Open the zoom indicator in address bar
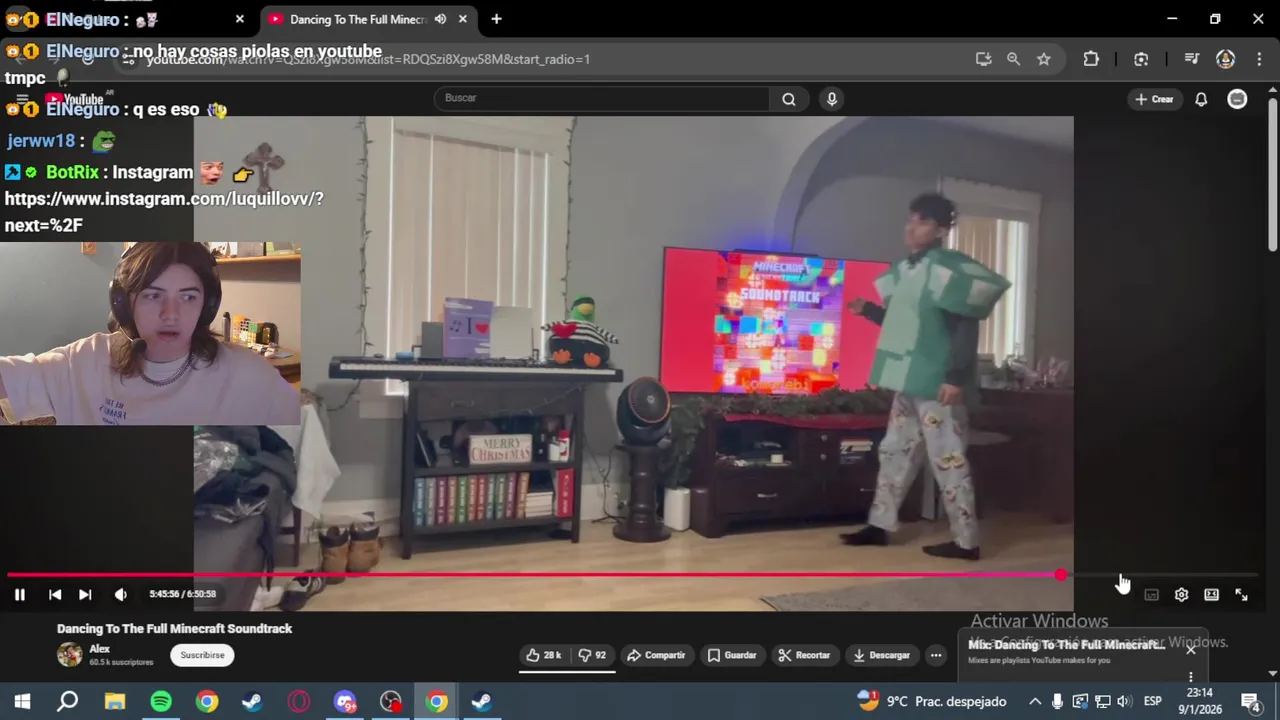 tap(1013, 59)
